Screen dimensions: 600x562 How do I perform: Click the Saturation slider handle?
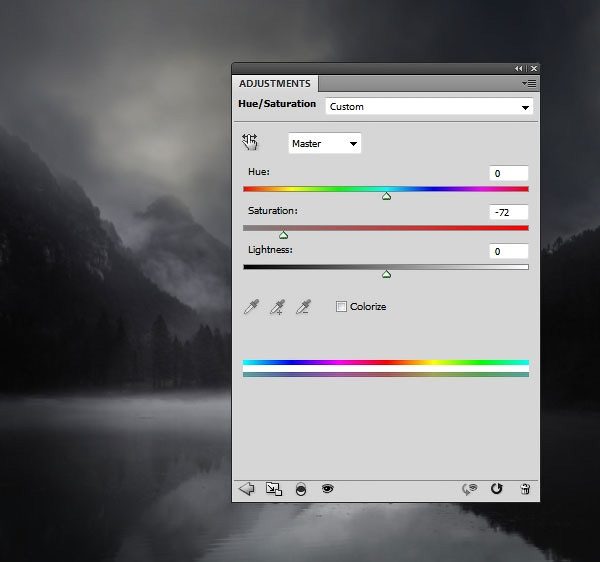[x=284, y=235]
